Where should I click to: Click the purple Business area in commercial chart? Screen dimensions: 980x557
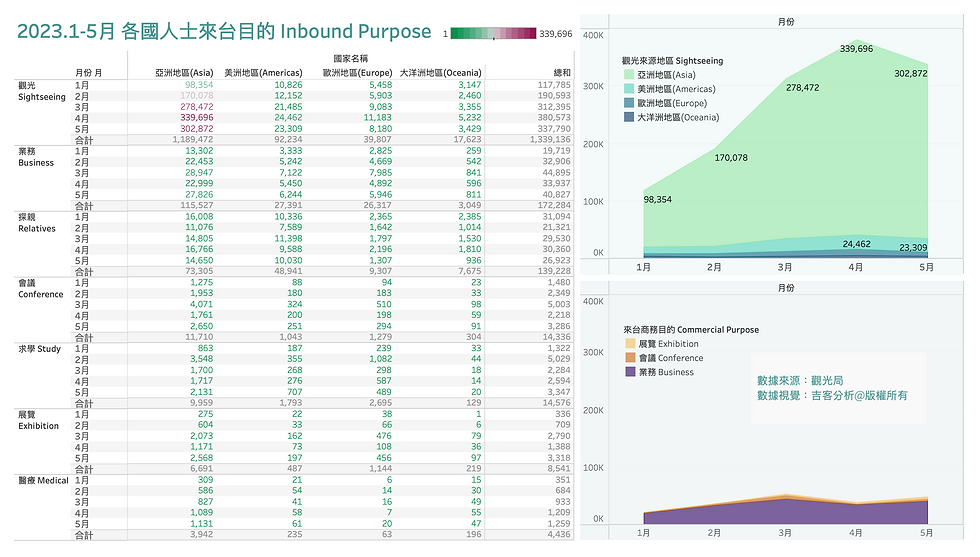click(x=785, y=513)
